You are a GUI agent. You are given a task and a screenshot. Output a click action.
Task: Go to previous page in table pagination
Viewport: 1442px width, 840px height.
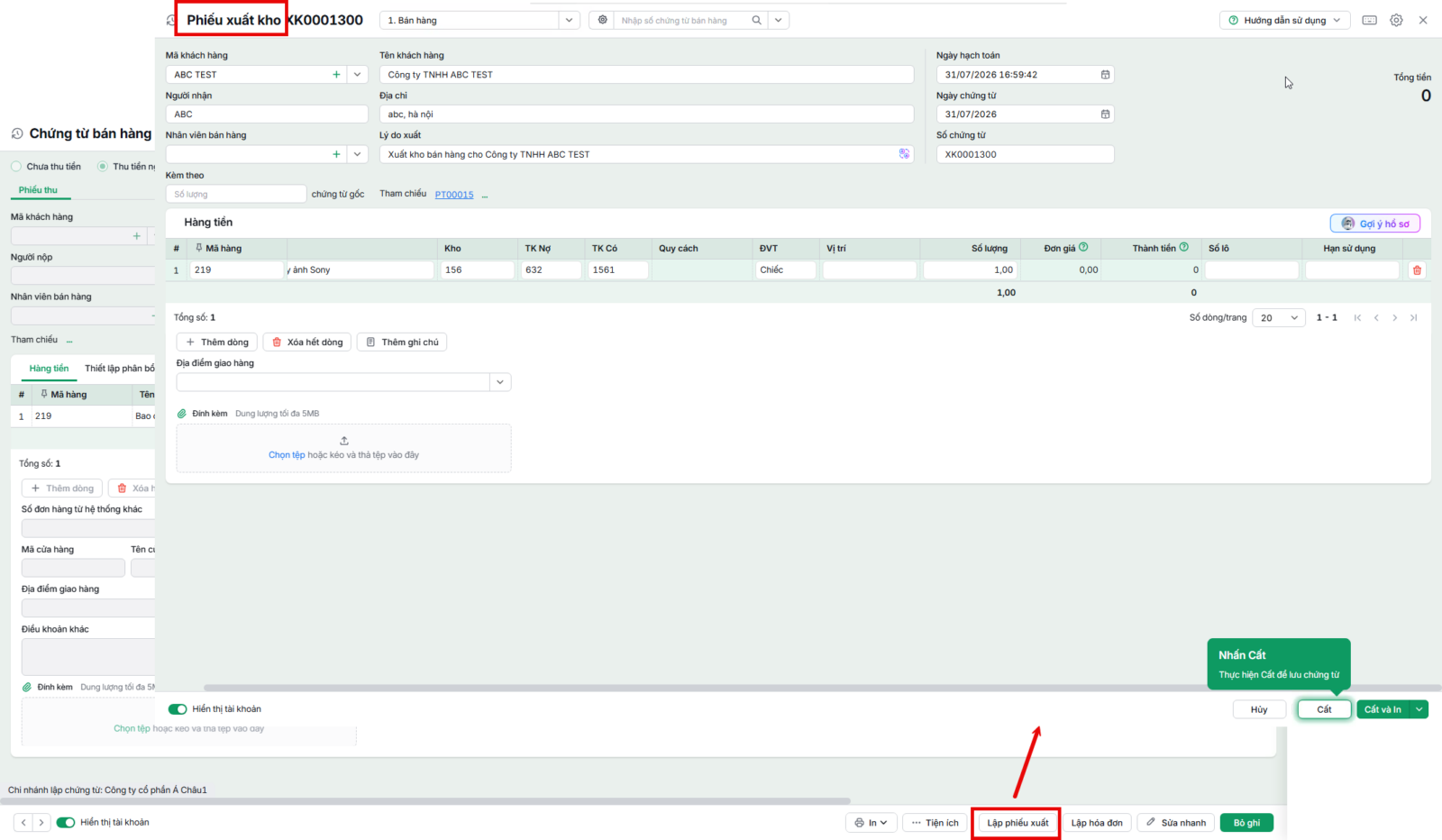(x=1376, y=317)
